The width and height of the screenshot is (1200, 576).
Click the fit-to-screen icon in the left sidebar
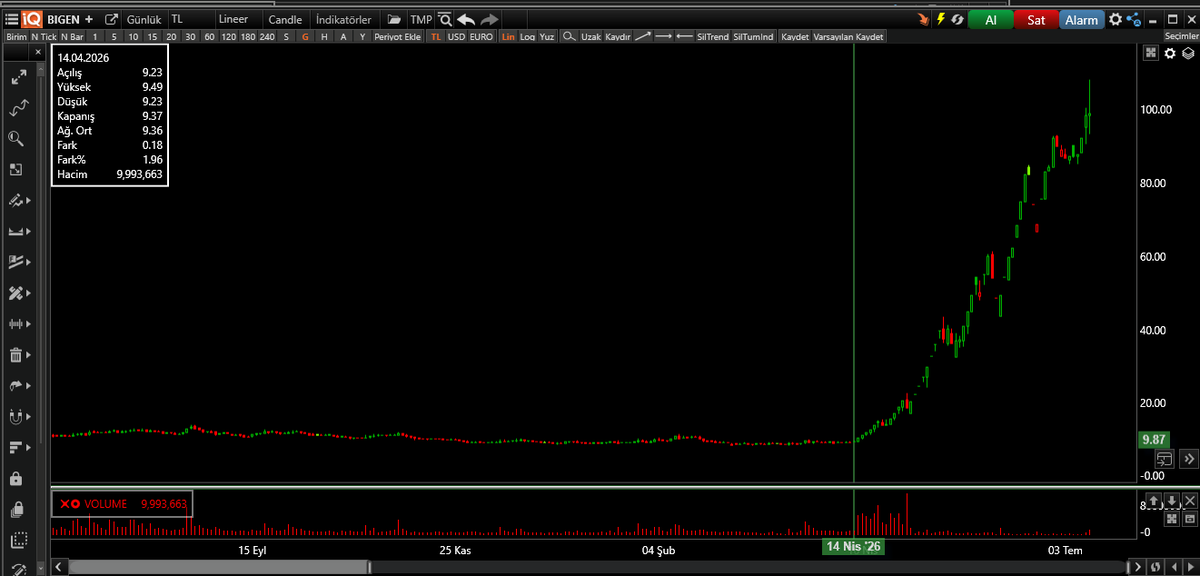coord(16,170)
